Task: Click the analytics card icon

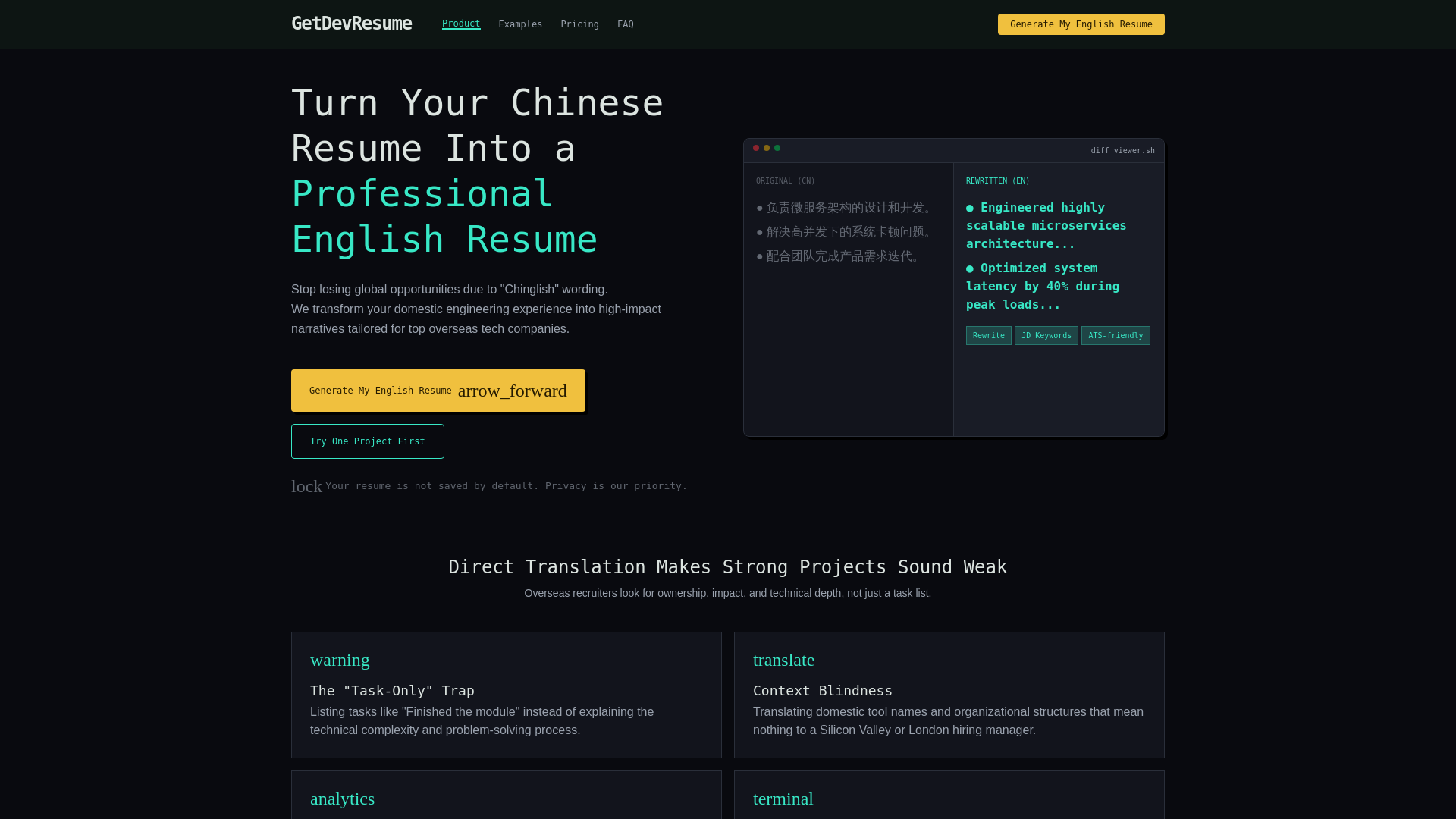Action: (342, 799)
